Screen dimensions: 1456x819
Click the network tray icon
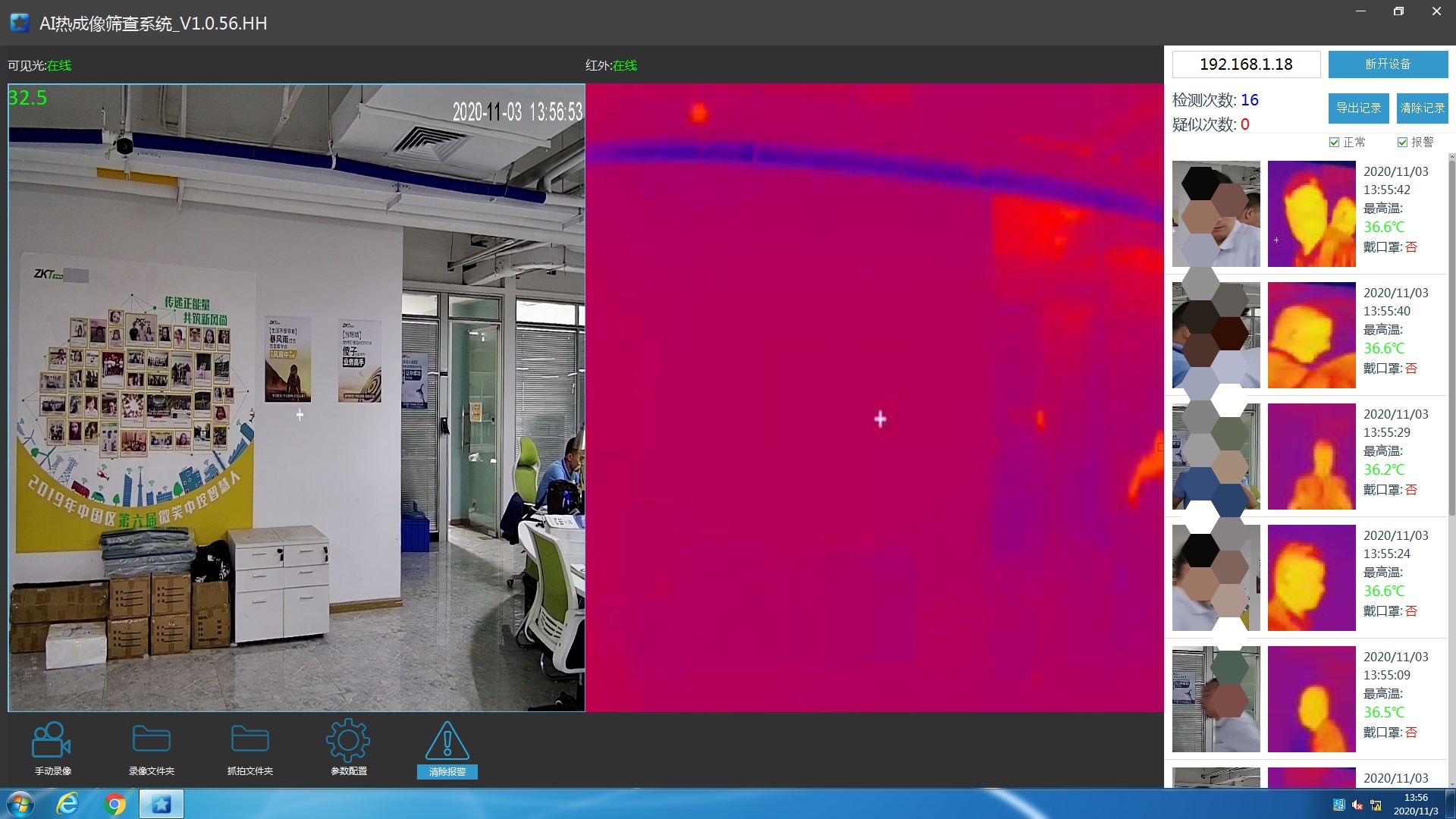pos(1376,805)
